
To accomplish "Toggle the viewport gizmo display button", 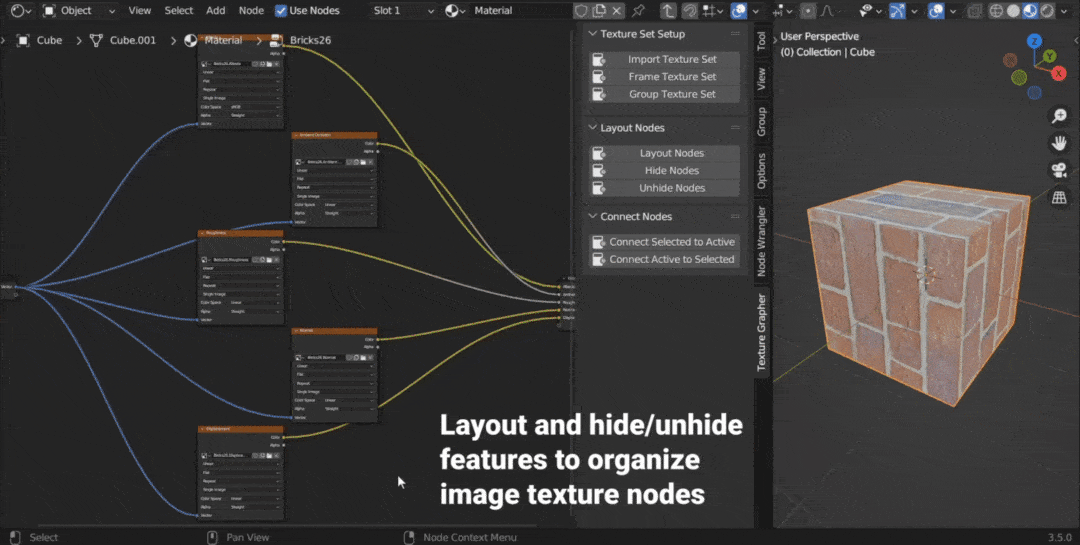I will tap(897, 10).
